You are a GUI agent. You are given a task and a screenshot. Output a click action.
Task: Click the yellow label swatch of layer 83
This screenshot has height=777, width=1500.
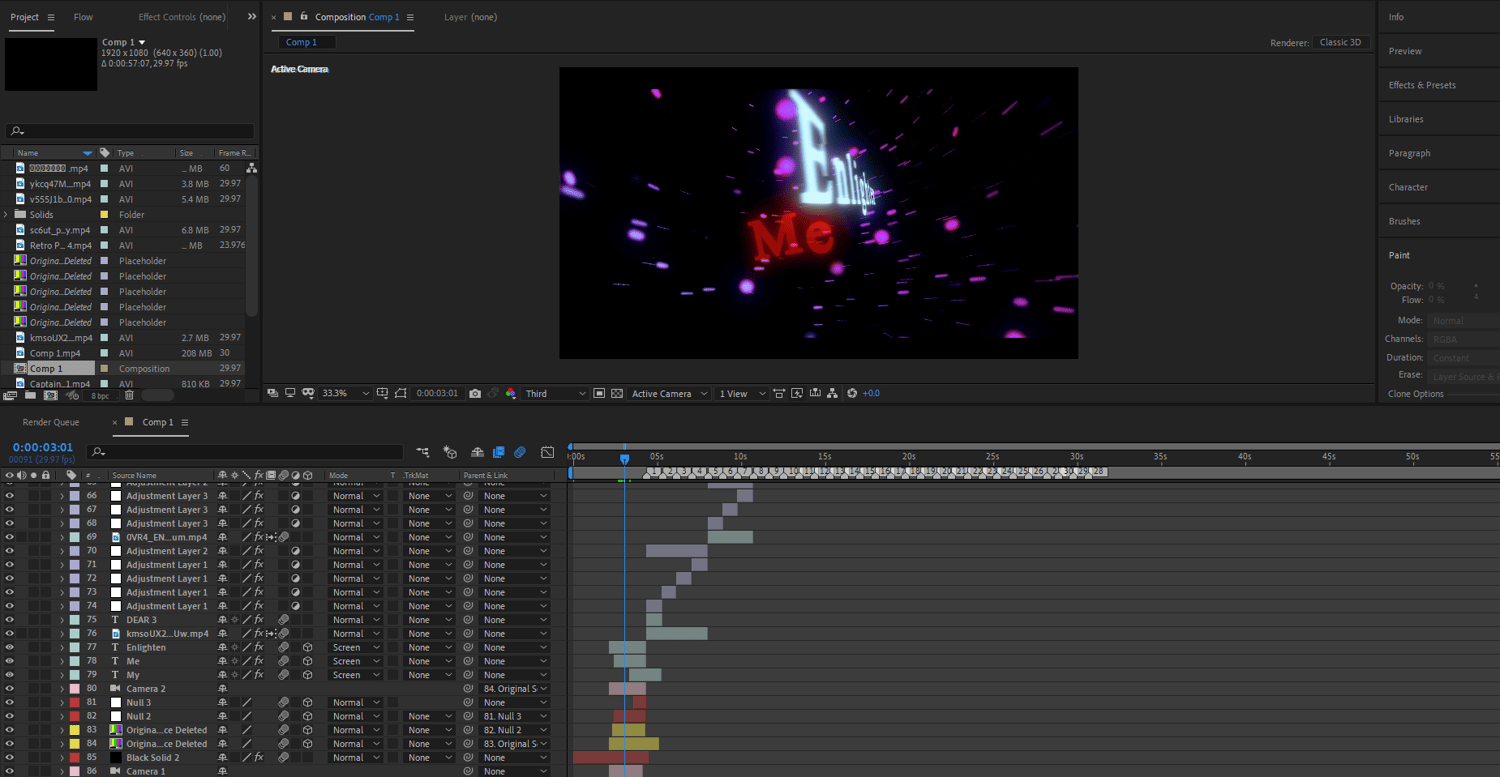tap(74, 730)
